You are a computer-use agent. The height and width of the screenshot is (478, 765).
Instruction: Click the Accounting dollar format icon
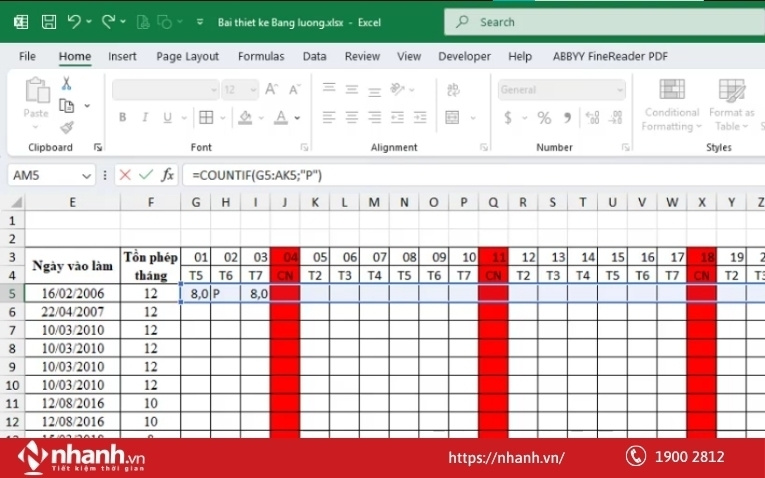point(508,118)
